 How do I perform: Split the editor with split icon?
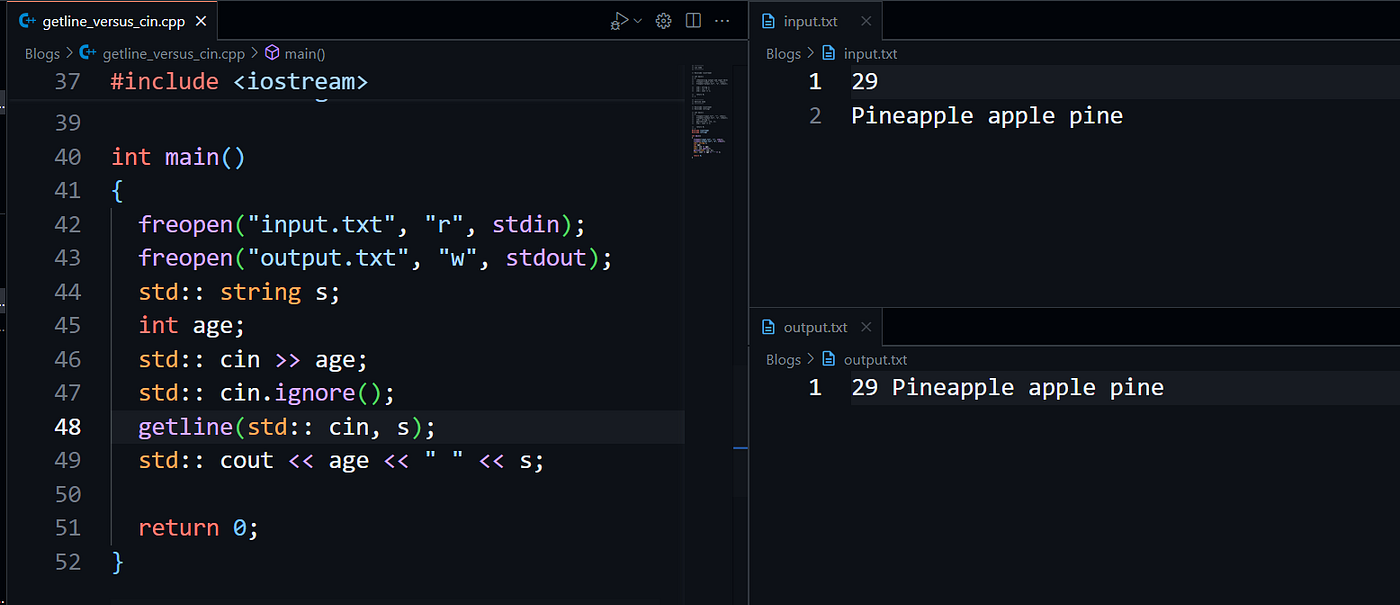tap(693, 21)
